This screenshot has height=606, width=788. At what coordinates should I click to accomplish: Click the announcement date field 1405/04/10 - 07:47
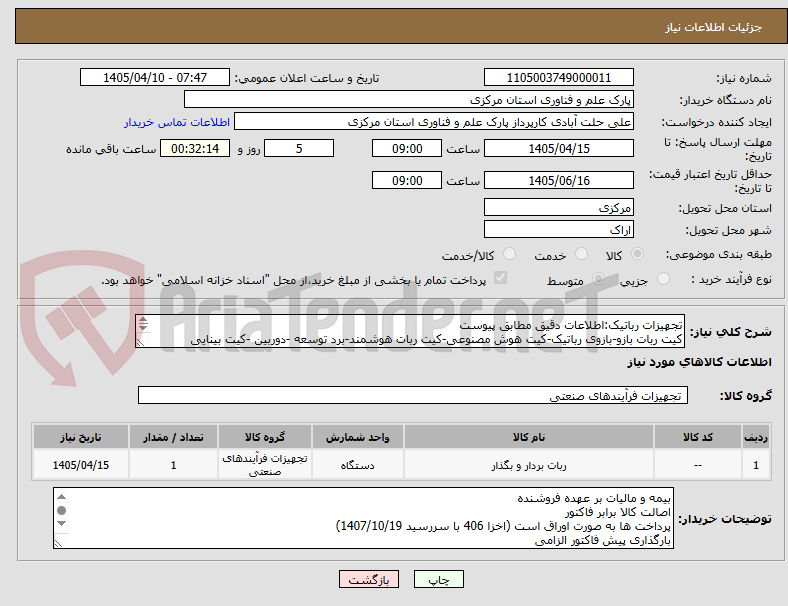(155, 77)
